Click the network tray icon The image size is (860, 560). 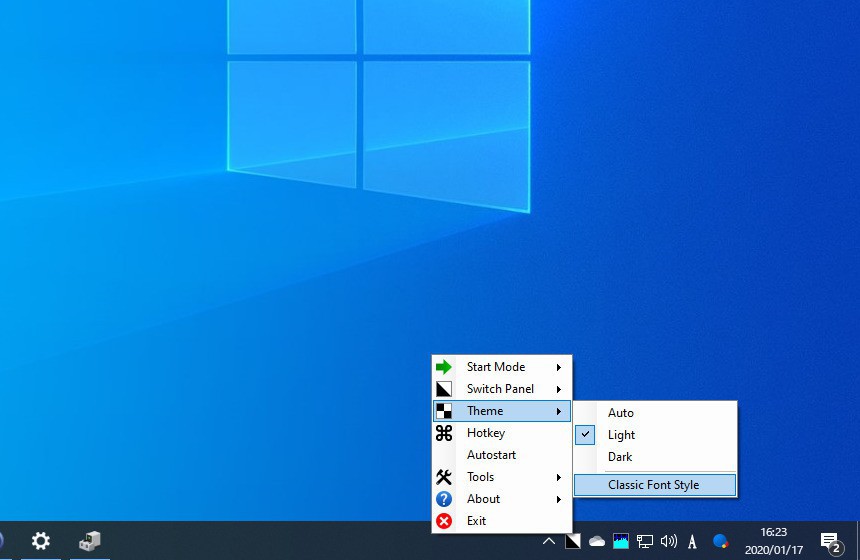645,541
